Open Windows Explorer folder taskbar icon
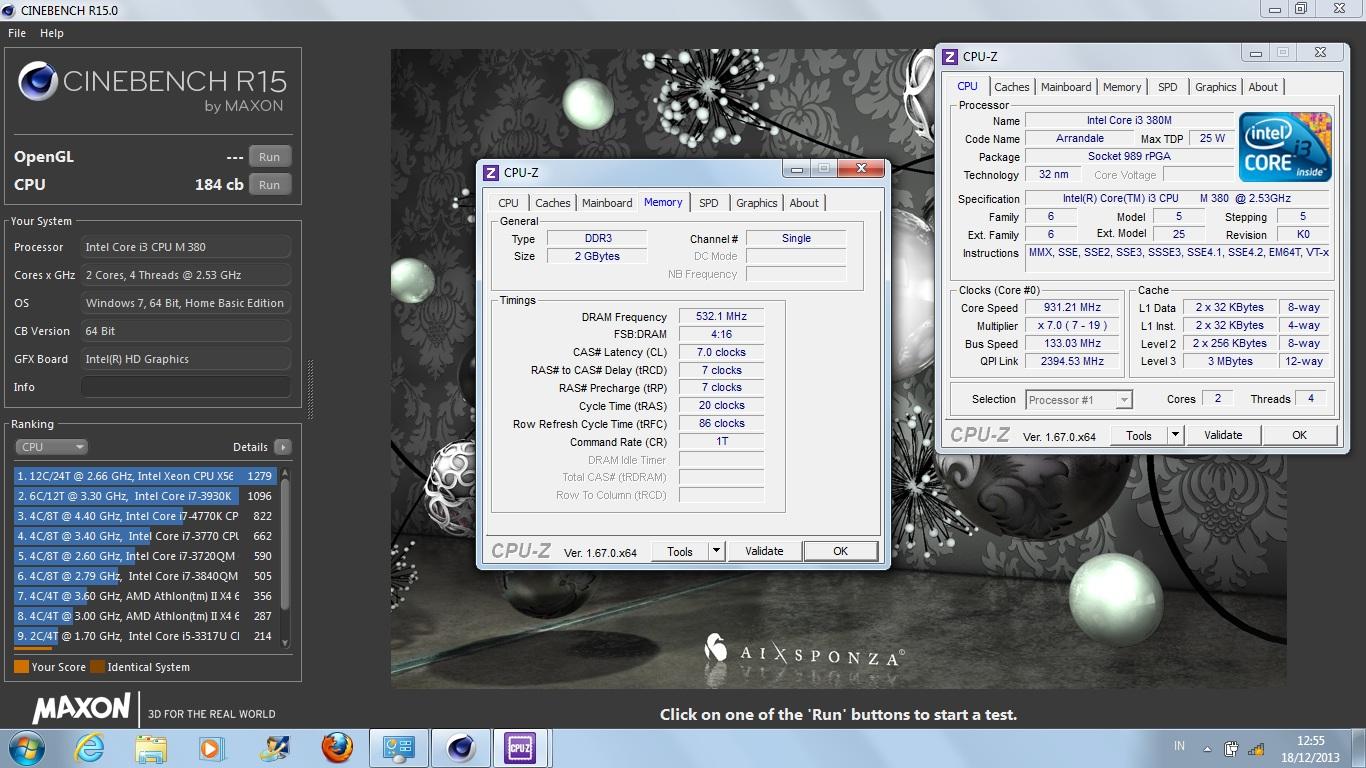The height and width of the screenshot is (768, 1366). tap(151, 748)
